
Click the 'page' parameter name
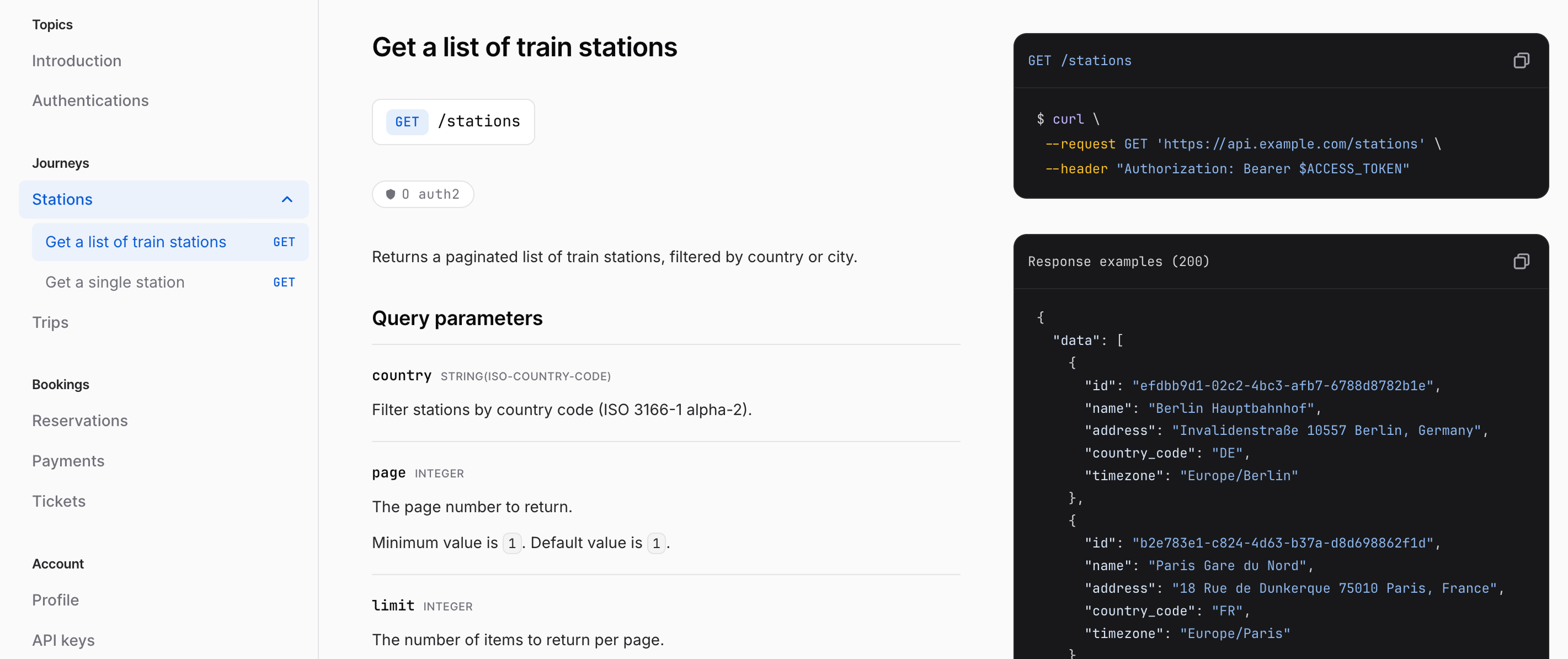pos(389,473)
